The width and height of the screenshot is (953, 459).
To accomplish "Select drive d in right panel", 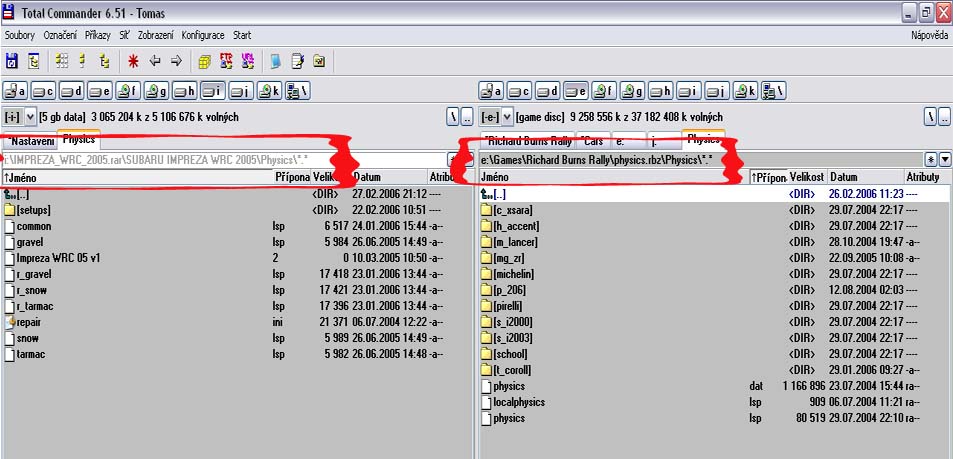I will (548, 91).
